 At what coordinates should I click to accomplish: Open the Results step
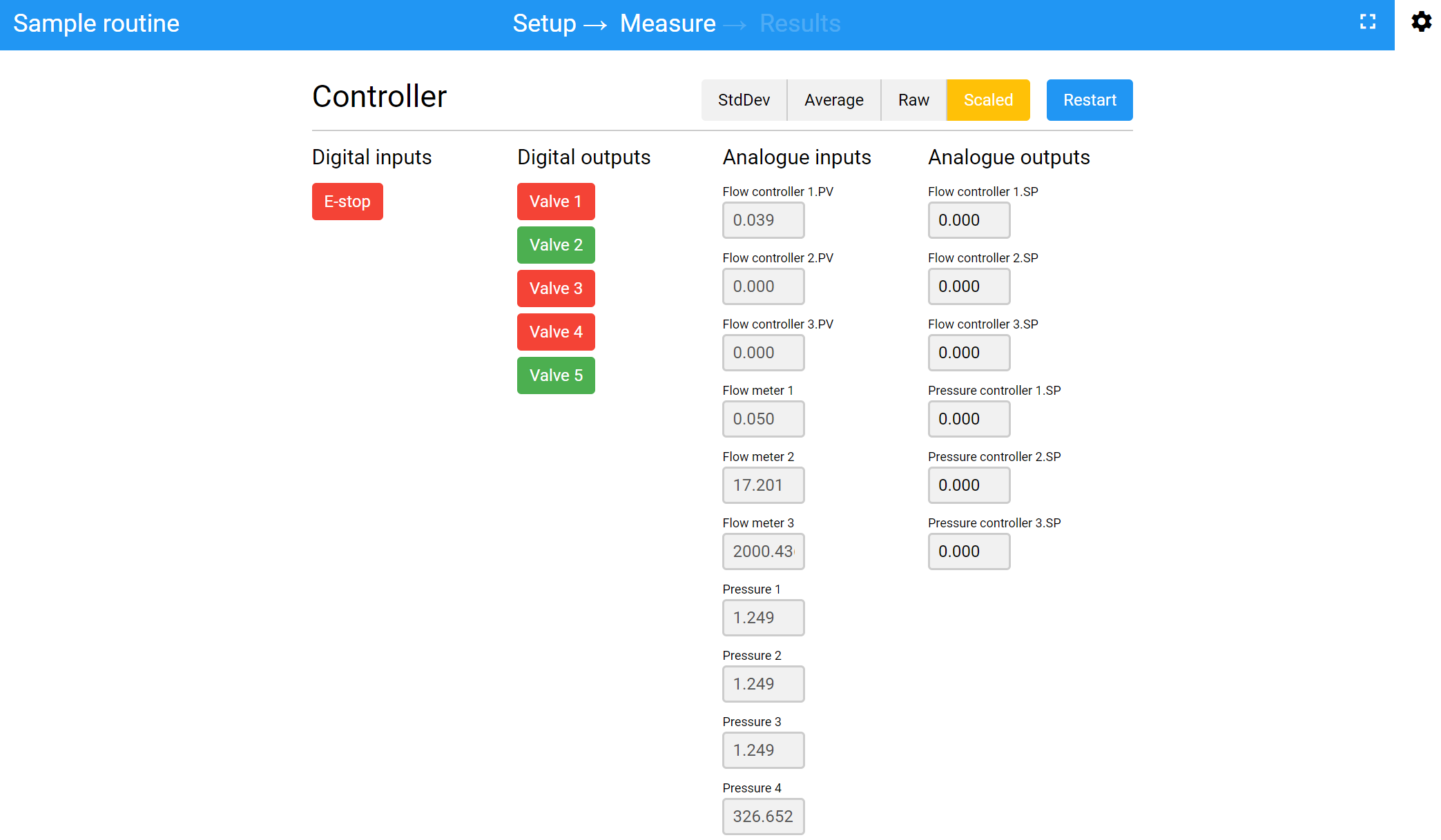tap(800, 23)
